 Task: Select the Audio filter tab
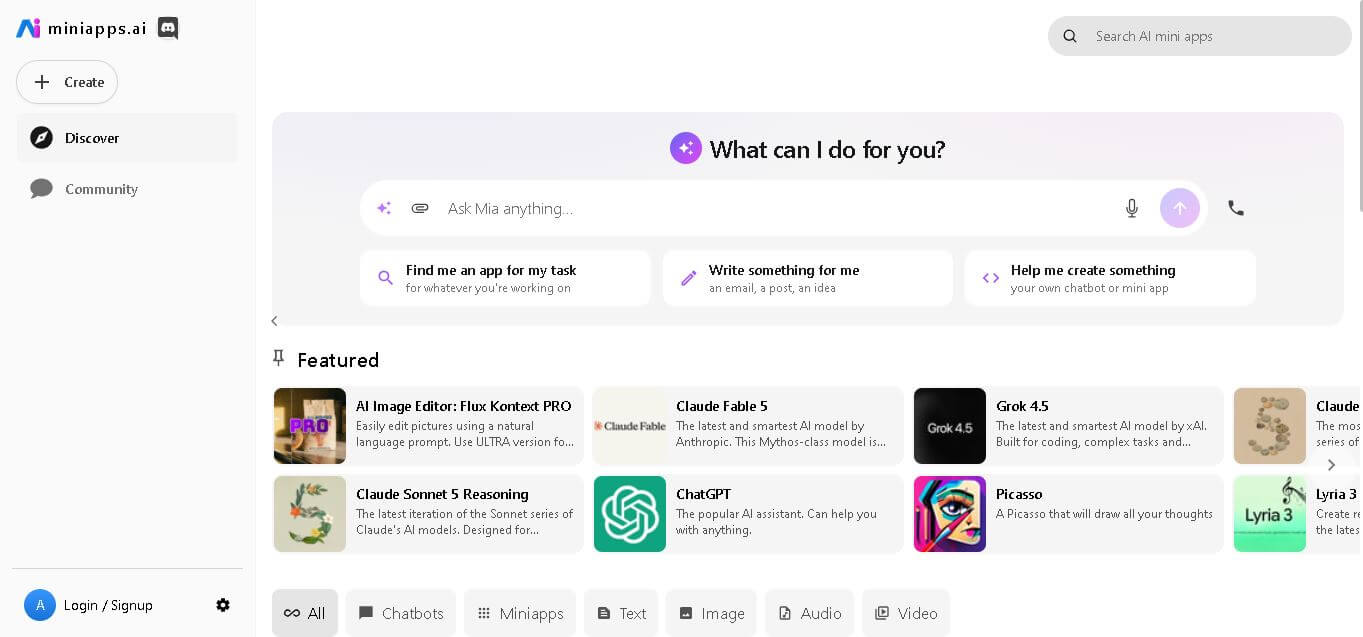click(x=810, y=613)
